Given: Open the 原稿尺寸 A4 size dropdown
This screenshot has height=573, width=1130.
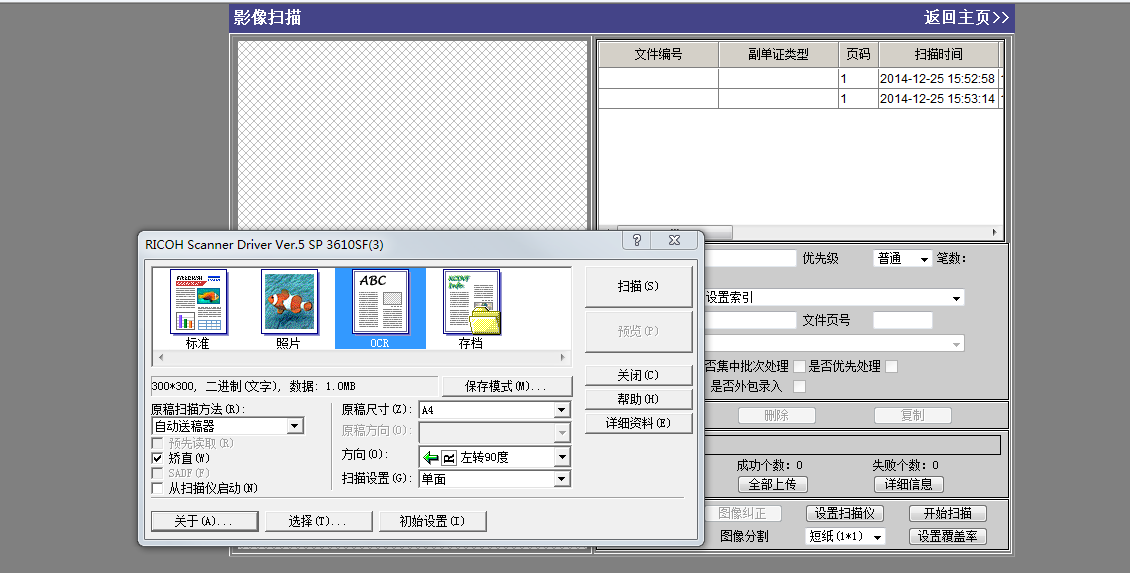Looking at the screenshot, I should pos(561,410).
